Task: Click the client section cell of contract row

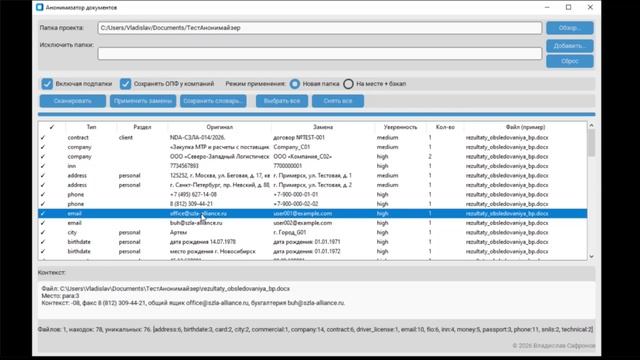Action: 126,138
